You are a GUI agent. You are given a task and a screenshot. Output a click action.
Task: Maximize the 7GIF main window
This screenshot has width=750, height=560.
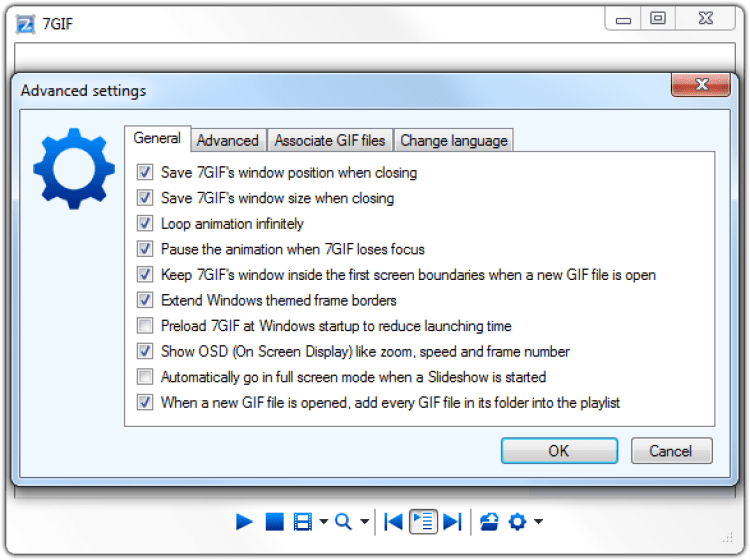pyautogui.click(x=658, y=19)
